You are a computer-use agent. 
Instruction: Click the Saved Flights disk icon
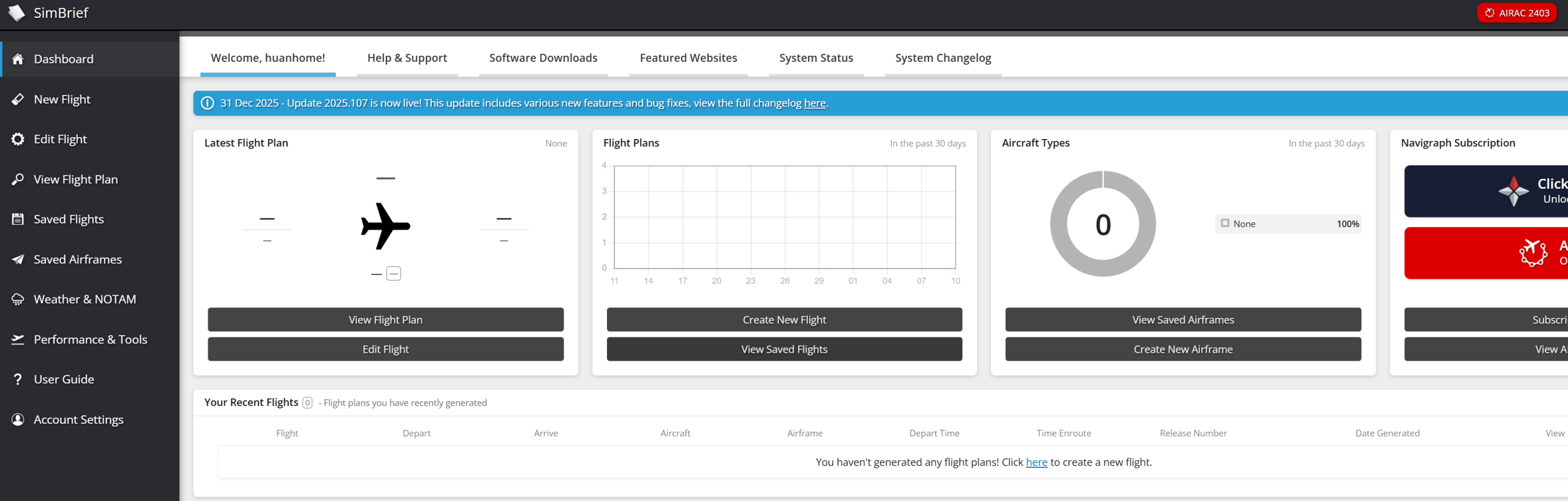click(x=18, y=219)
